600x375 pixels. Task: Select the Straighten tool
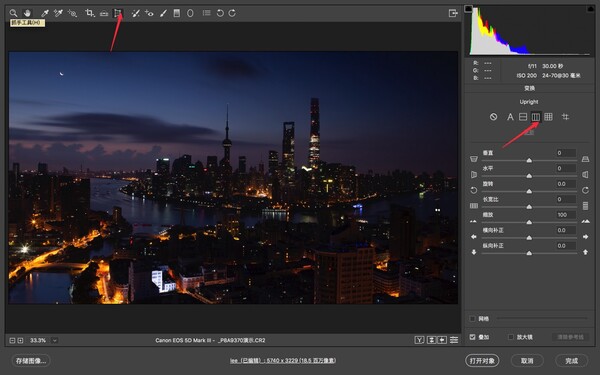point(104,13)
